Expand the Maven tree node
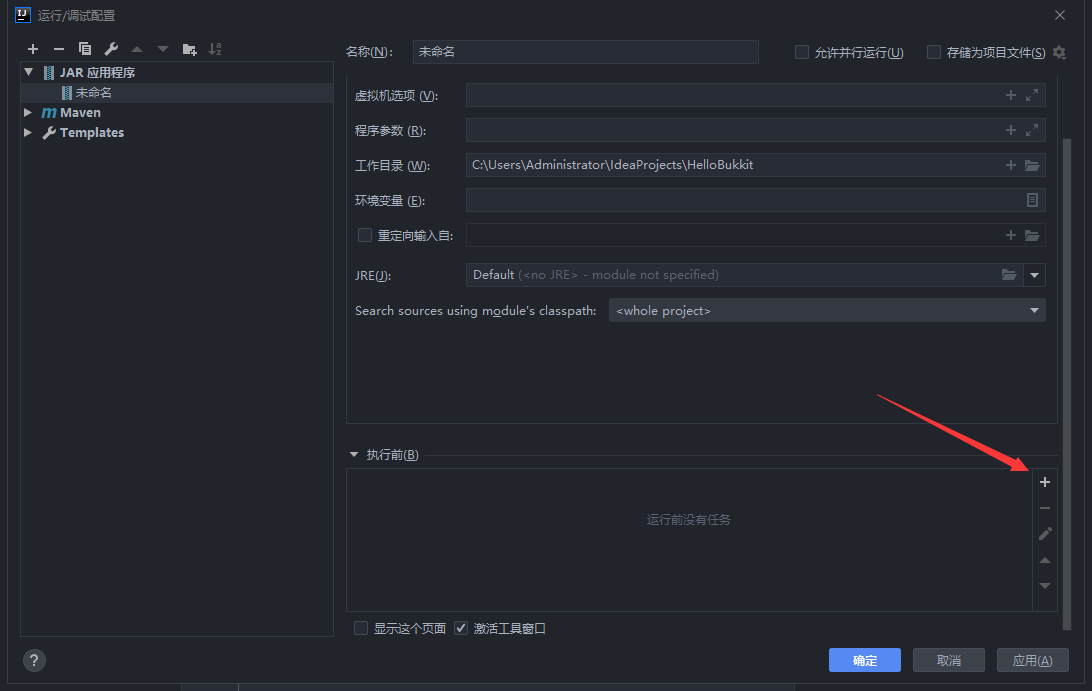 pyautogui.click(x=28, y=113)
